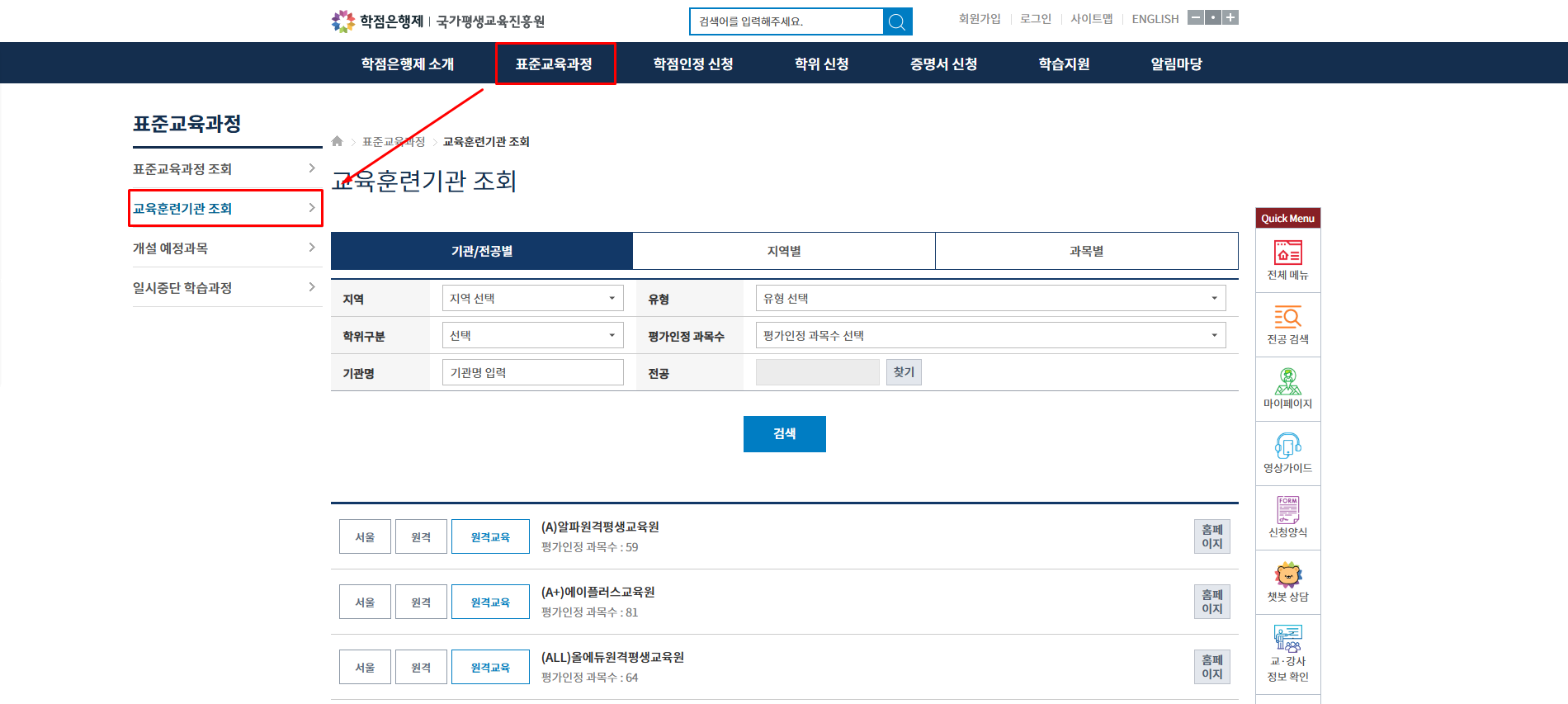Focus the 검색어를 입력해주세요 search field

(x=786, y=21)
